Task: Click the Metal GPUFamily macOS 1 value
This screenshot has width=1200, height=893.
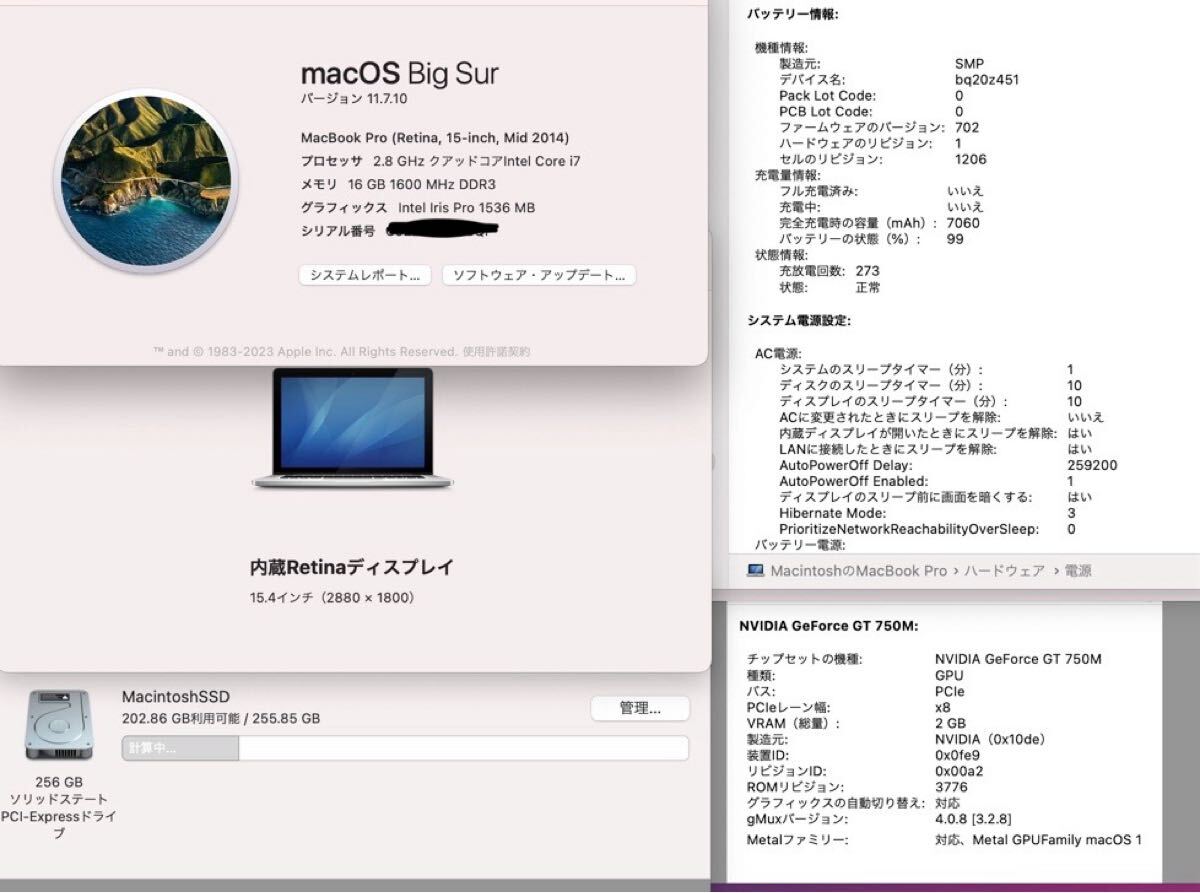Action: coord(1038,840)
